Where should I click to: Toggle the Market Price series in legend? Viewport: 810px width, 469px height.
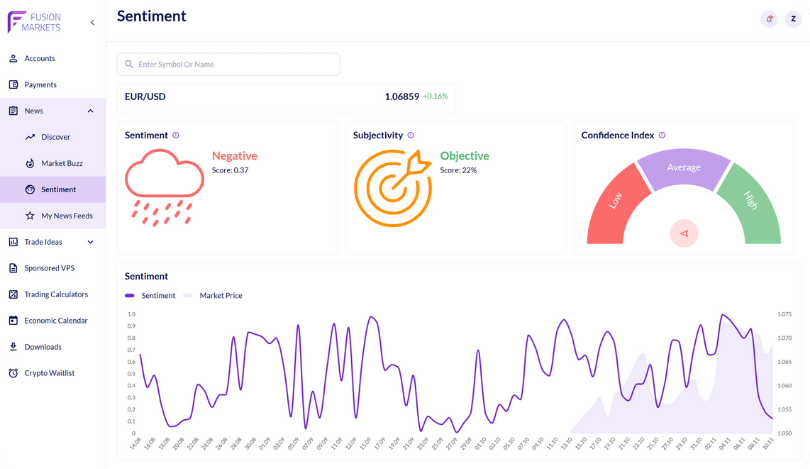click(213, 295)
